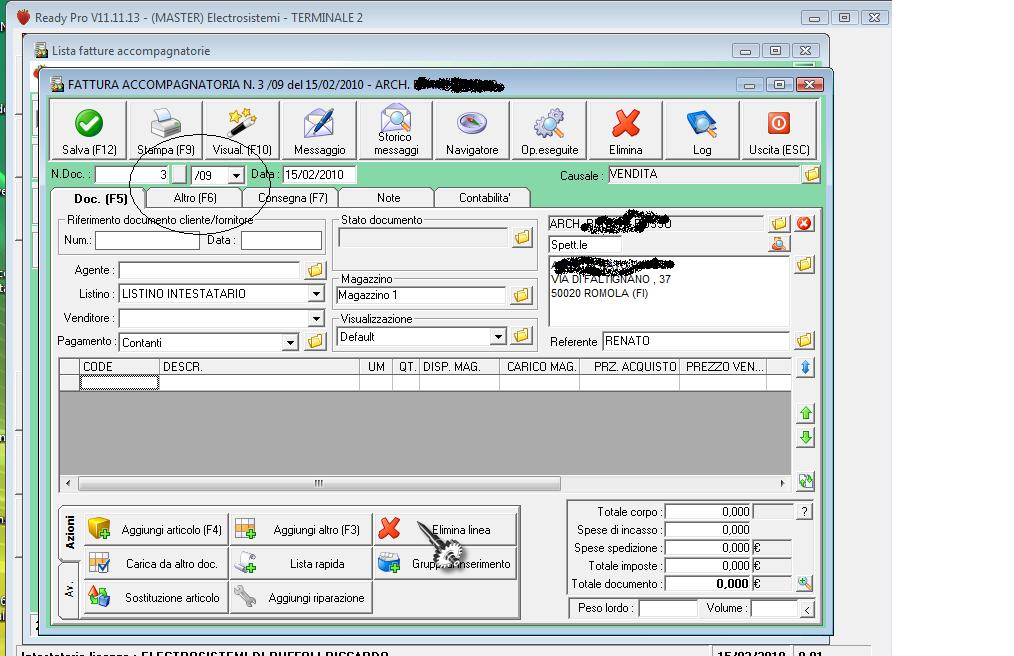Open Op.eseguite gears icon

549,124
